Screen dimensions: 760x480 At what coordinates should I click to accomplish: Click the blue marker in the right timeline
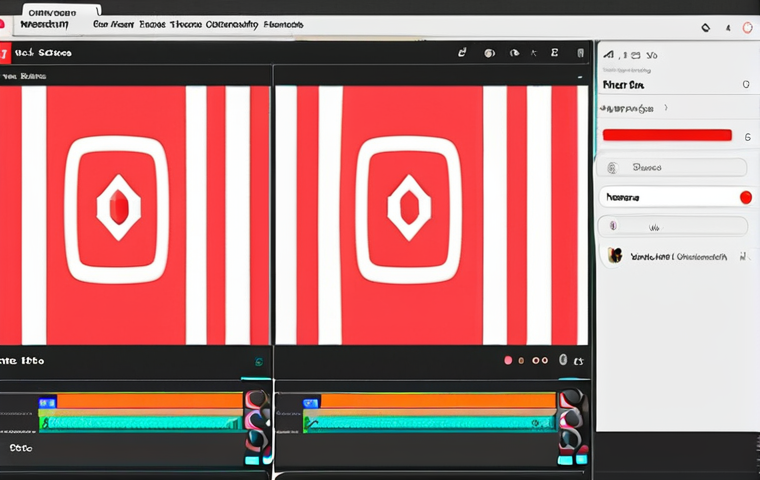point(311,403)
